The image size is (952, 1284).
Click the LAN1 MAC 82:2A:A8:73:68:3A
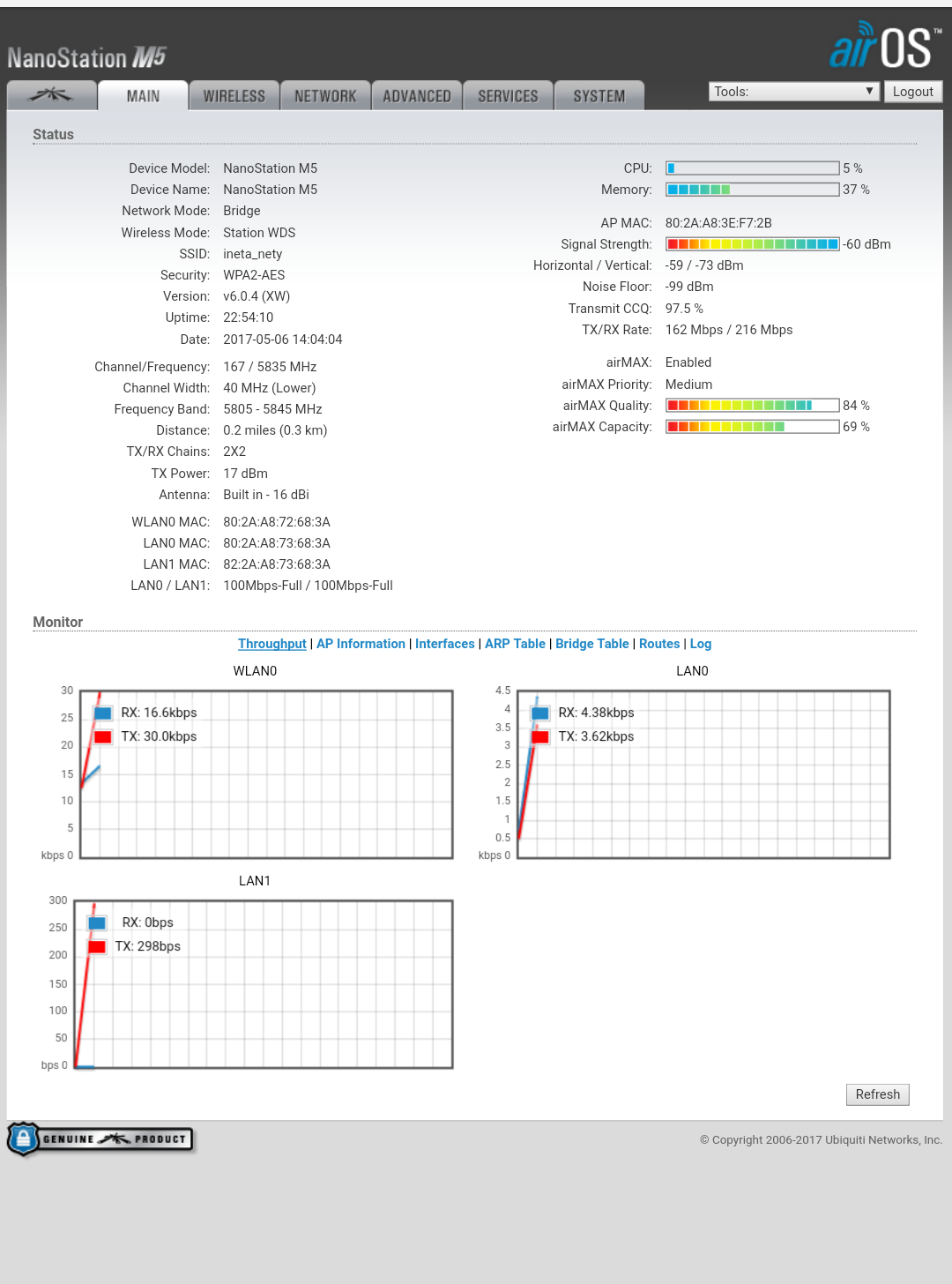tap(277, 564)
